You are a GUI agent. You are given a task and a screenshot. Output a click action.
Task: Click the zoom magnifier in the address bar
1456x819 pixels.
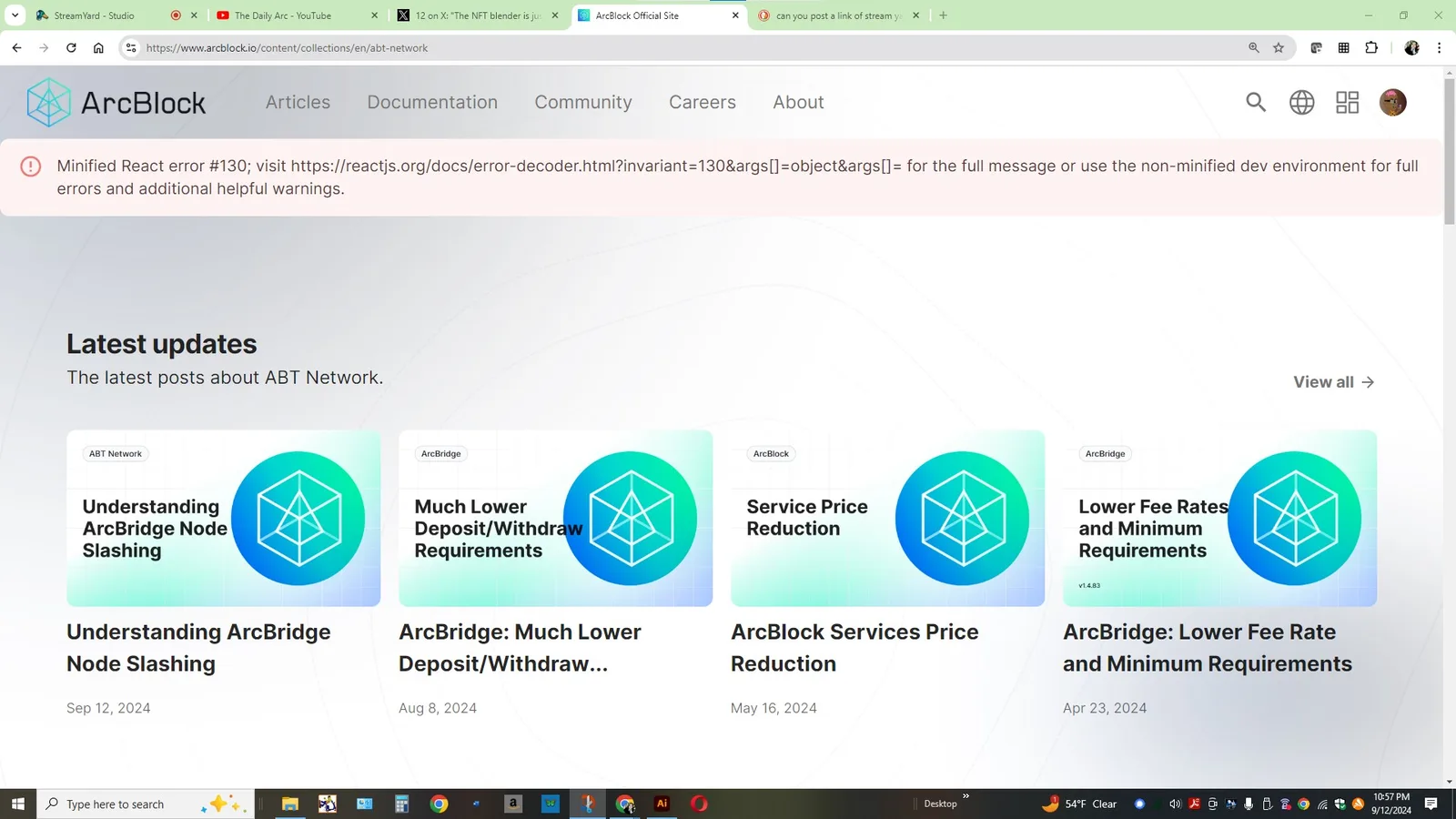coord(1254,47)
